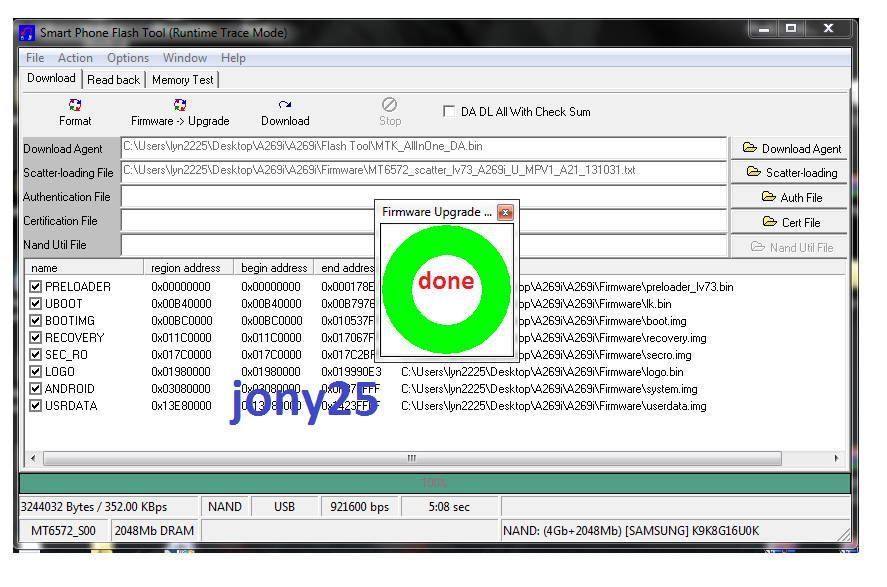Open the Action menu
887x587 pixels.
[x=75, y=58]
